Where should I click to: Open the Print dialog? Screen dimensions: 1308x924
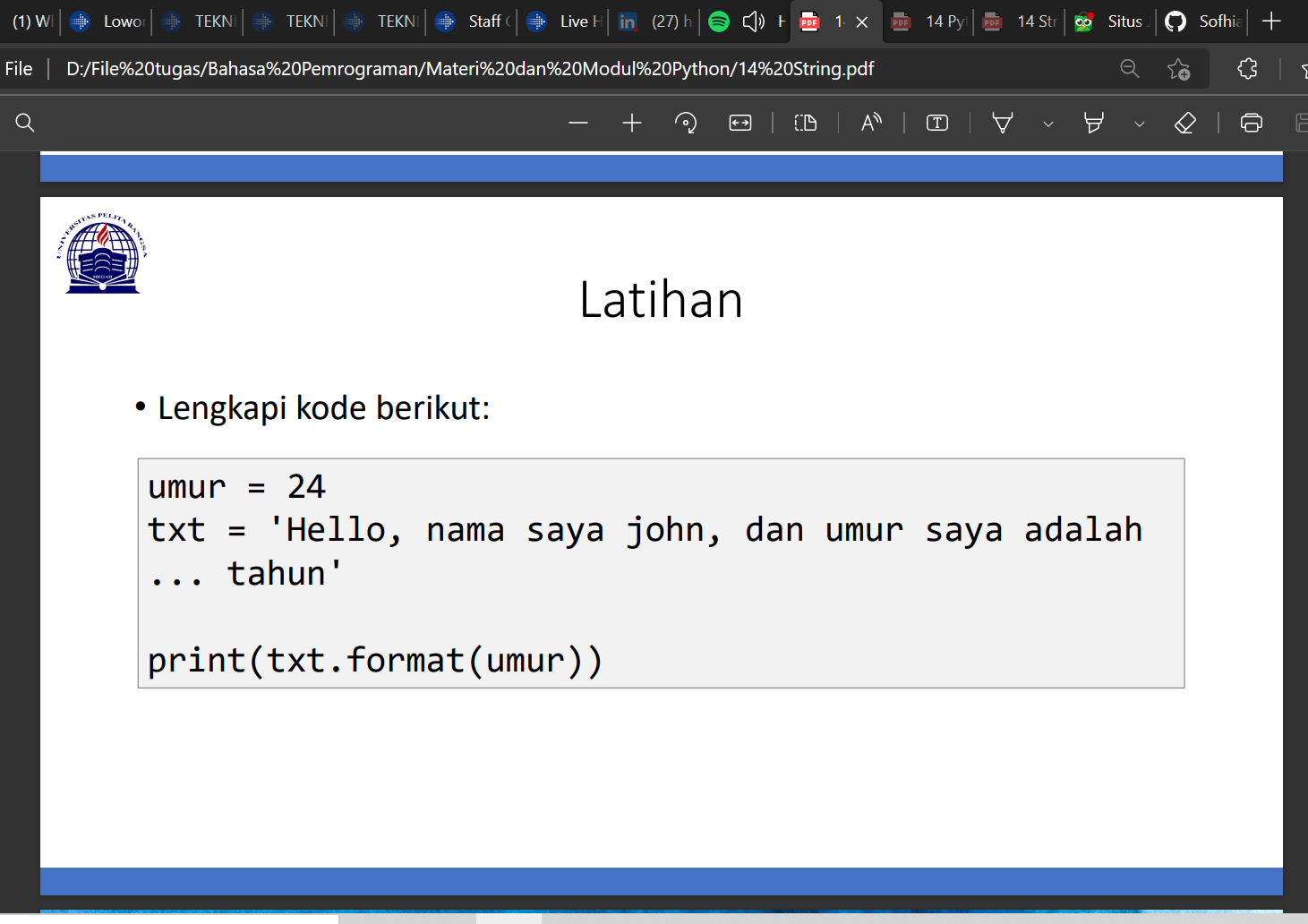tap(1251, 123)
